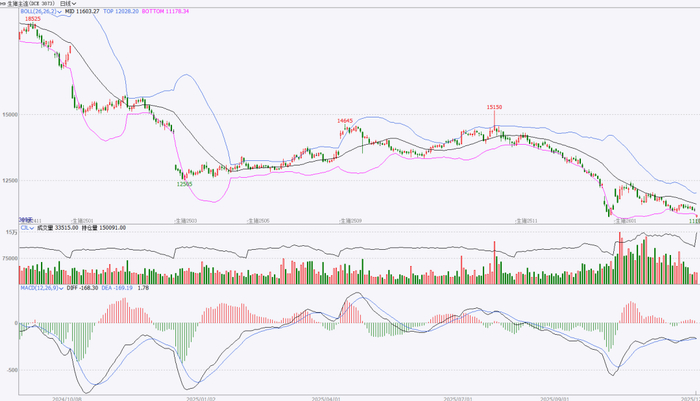Click the magenta BOTTOM band value label
The height and width of the screenshot is (401, 700).
pos(165,11)
